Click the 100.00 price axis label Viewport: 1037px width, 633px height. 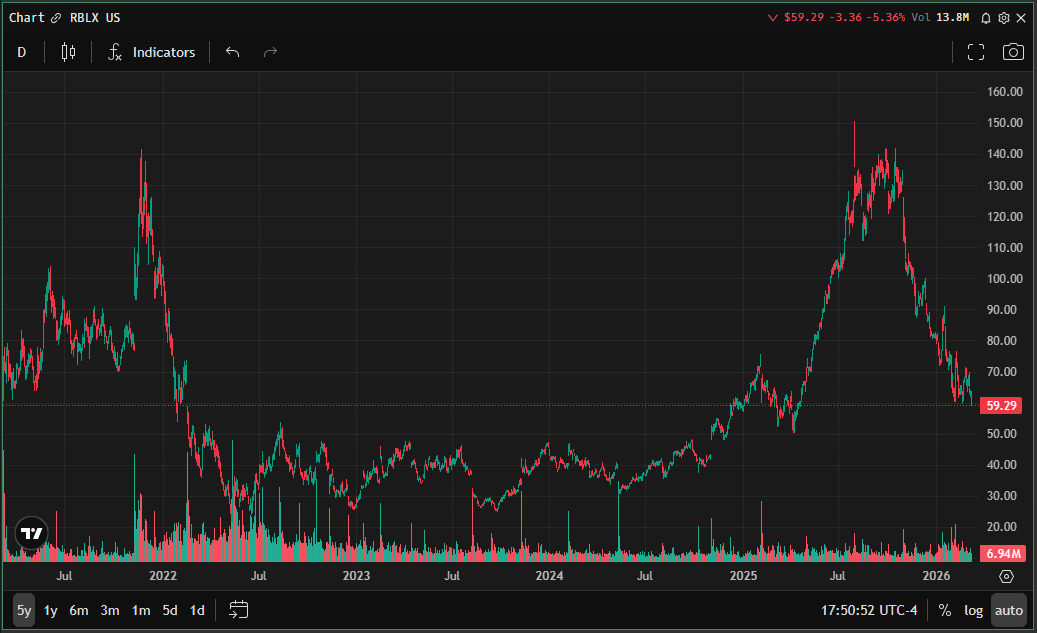pos(1005,278)
